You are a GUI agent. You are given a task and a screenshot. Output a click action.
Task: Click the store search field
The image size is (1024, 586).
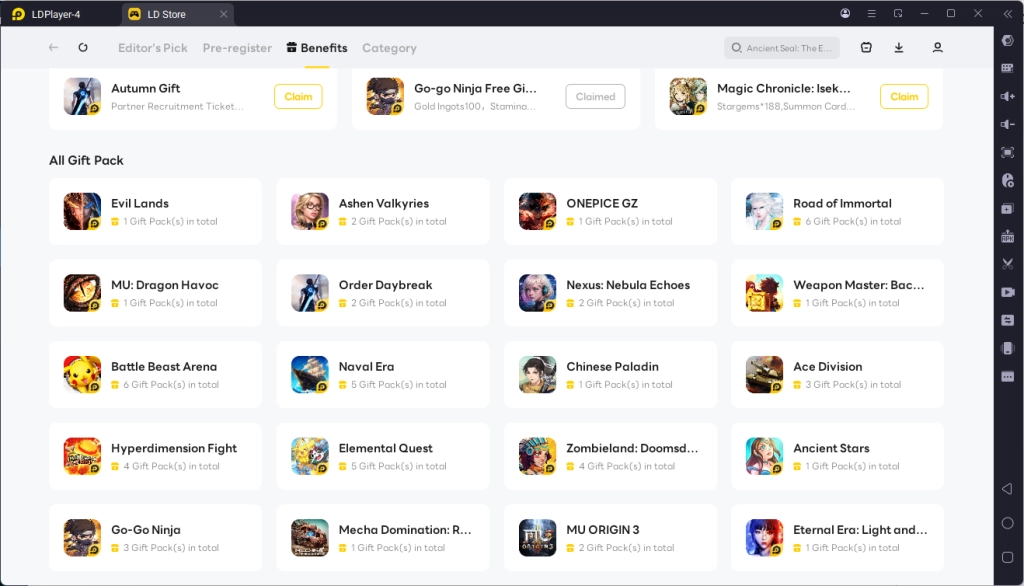click(782, 48)
